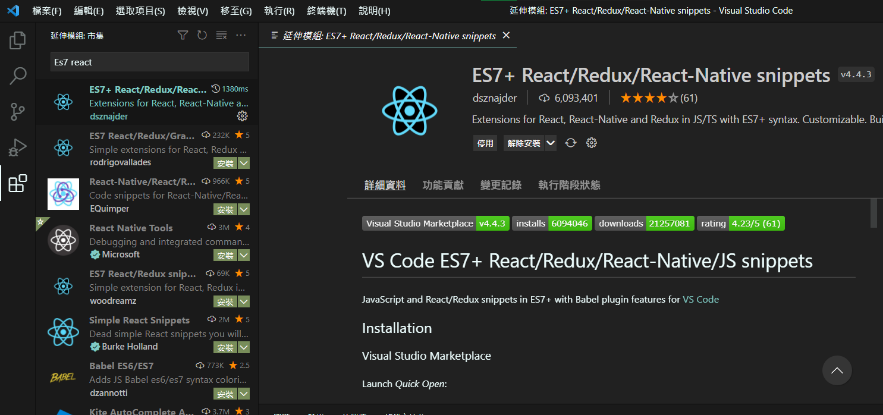The width and height of the screenshot is (883, 415).
Task: Open the Extensions view icon
Action: click(17, 183)
